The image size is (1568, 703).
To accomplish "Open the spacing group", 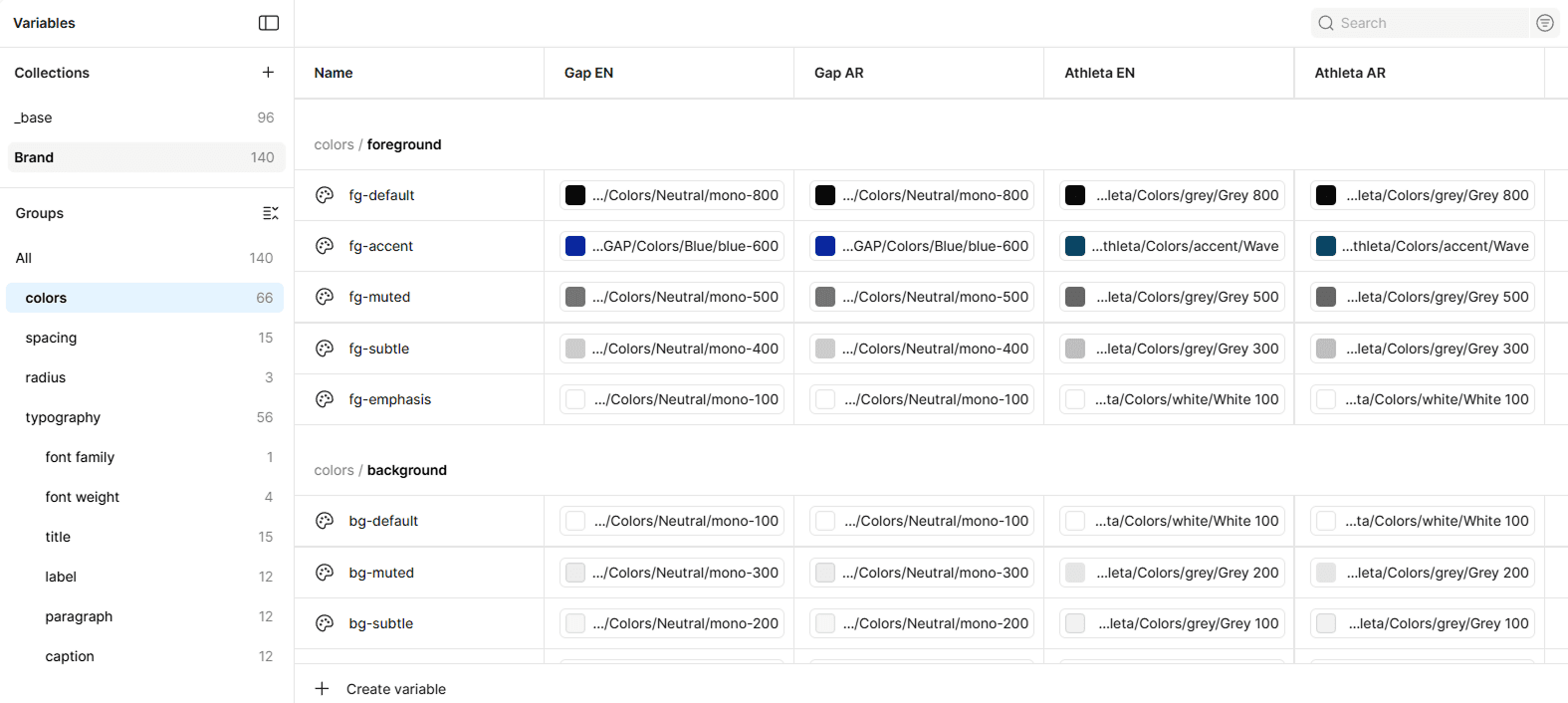I will coord(146,338).
